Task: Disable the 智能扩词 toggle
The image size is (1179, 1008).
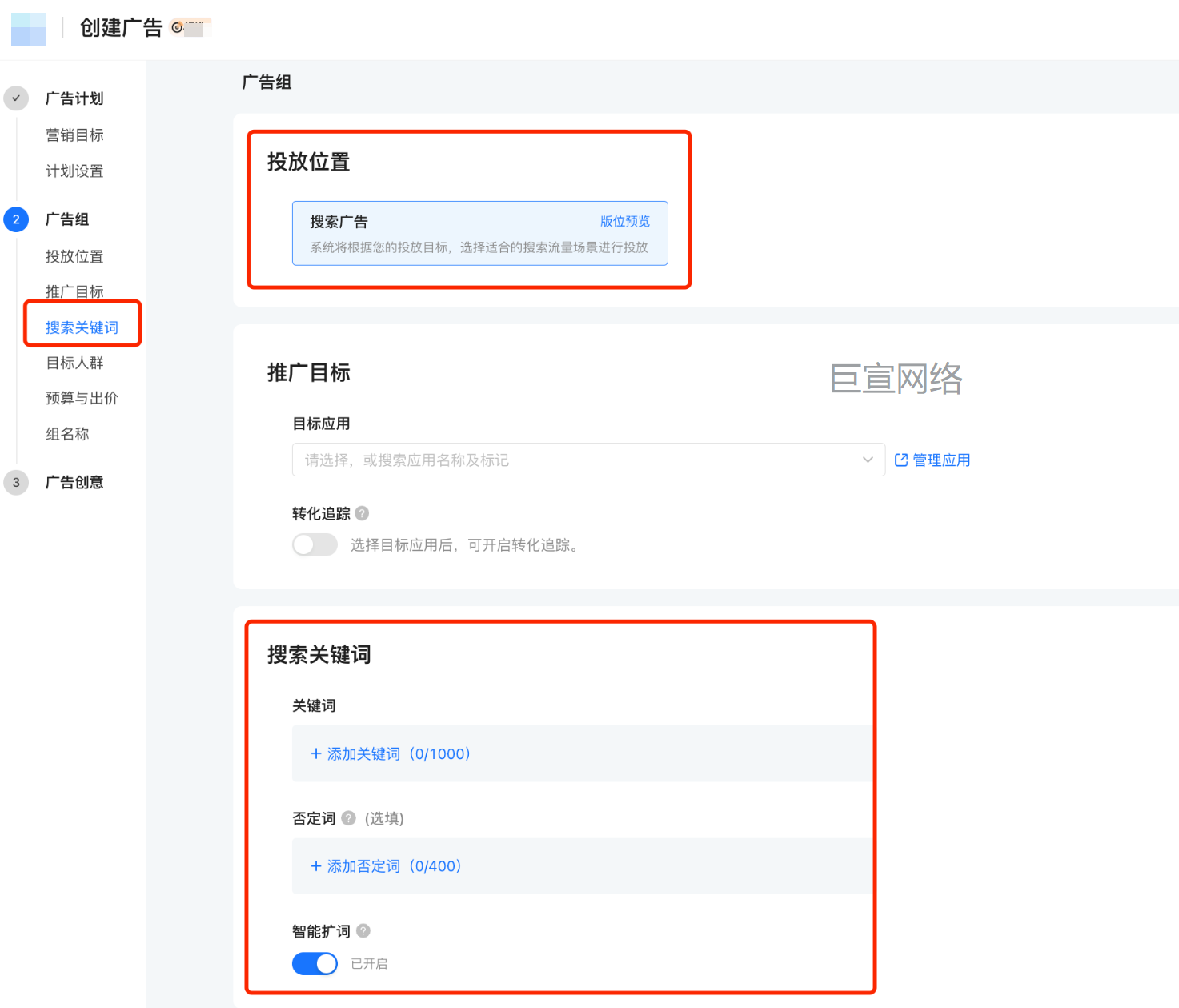Action: pyautogui.click(x=315, y=963)
